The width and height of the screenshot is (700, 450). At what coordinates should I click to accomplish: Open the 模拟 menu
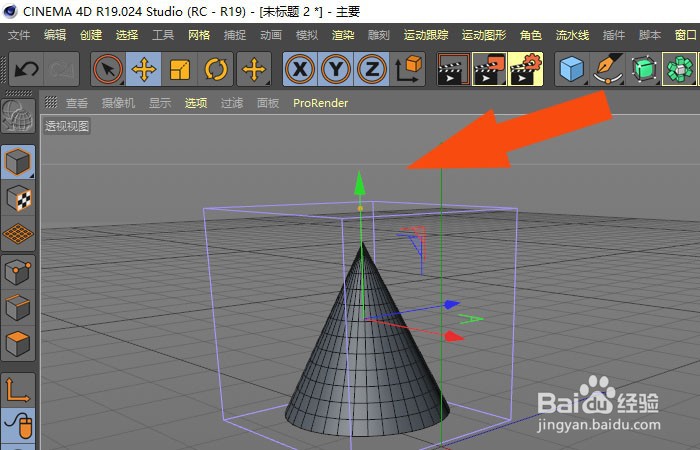coord(307,35)
